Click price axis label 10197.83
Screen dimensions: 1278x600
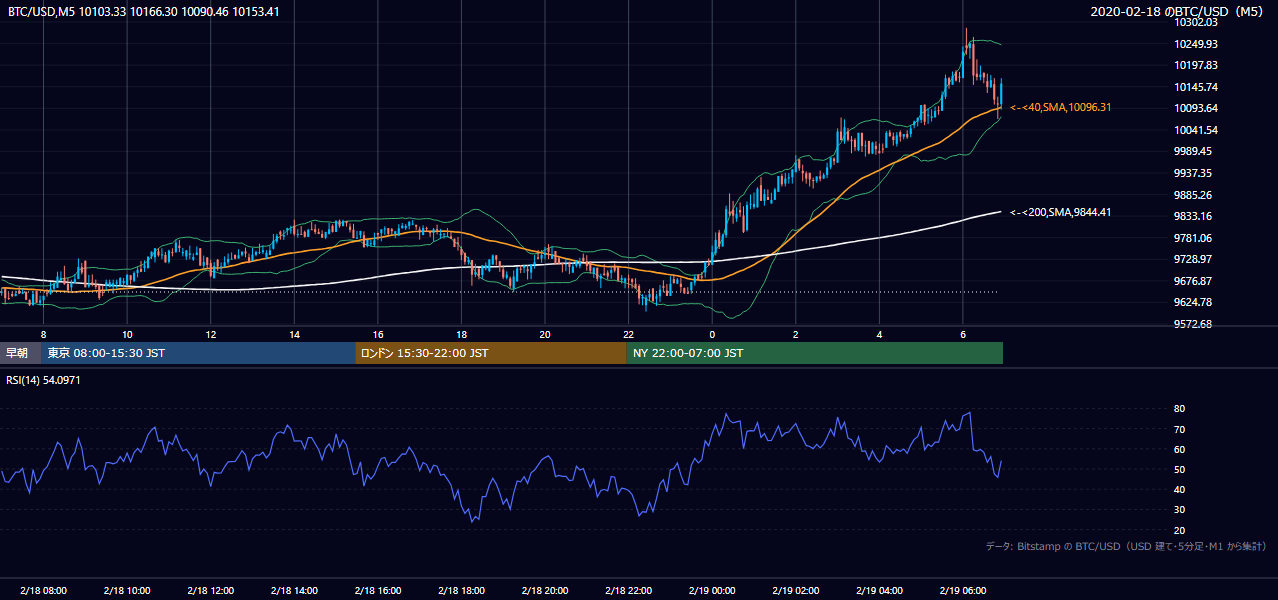point(1195,65)
